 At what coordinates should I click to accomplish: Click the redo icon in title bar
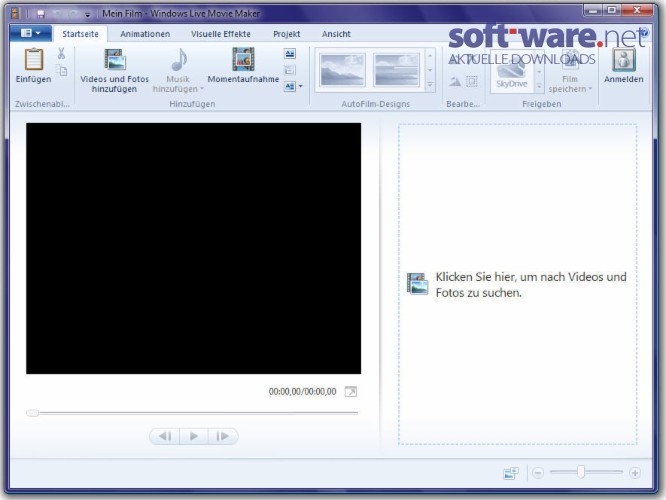tap(73, 14)
